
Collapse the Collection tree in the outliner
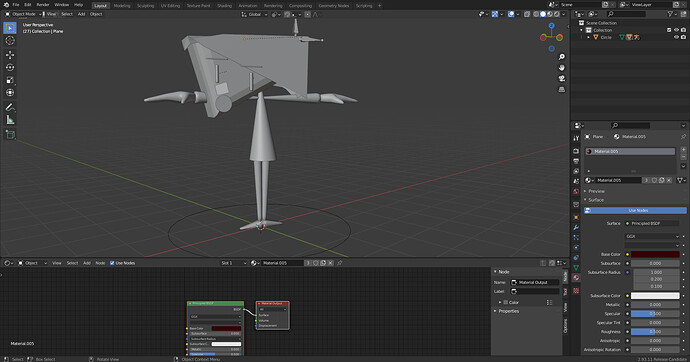tap(581, 30)
